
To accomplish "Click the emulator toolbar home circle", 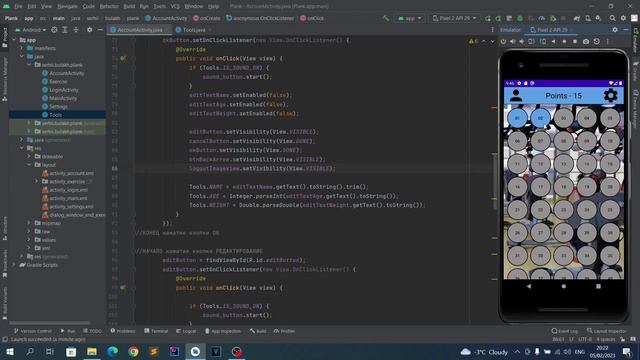I will click(564, 42).
